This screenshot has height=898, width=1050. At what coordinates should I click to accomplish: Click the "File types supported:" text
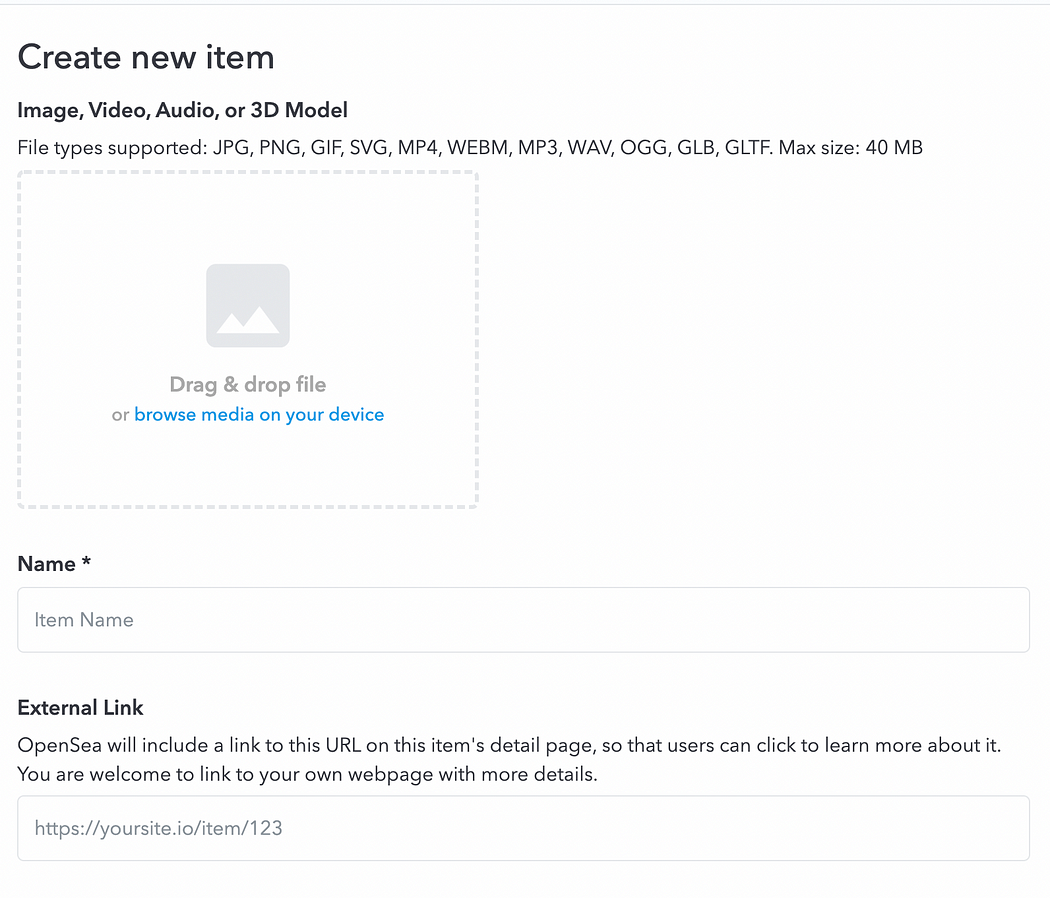point(112,148)
